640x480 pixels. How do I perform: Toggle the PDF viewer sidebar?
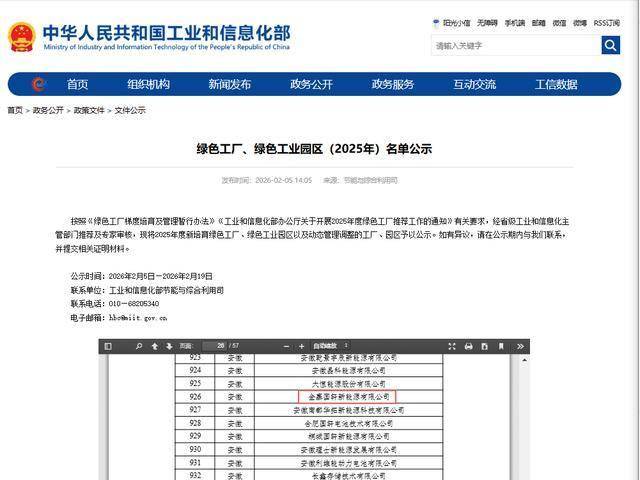coord(106,346)
